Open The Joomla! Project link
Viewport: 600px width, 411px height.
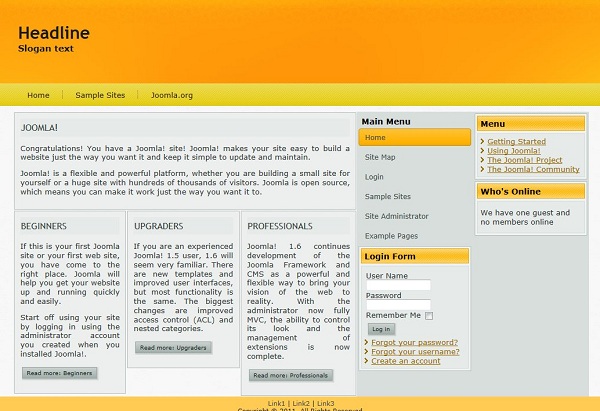tap(525, 160)
